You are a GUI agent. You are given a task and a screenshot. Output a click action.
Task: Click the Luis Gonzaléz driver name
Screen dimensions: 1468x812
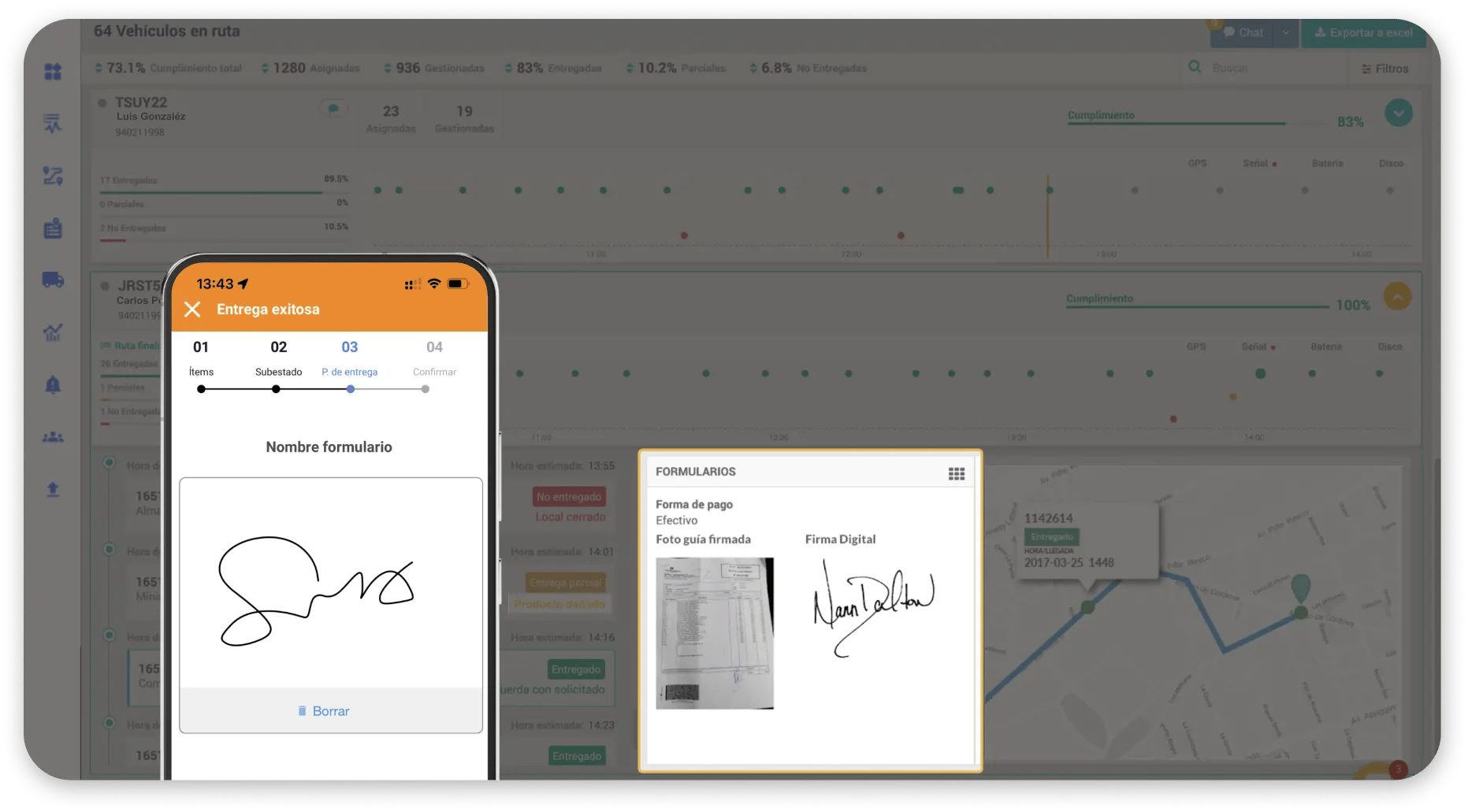[151, 117]
